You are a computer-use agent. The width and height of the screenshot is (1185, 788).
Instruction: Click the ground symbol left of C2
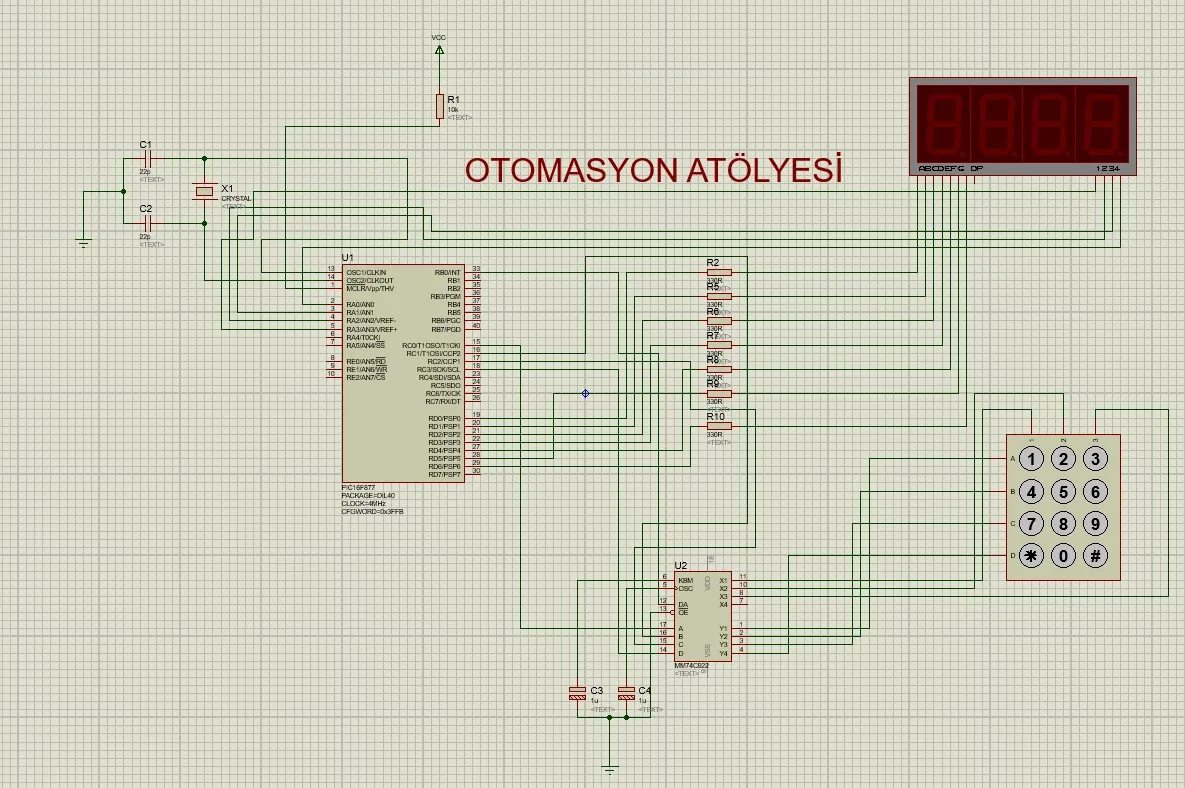point(85,241)
